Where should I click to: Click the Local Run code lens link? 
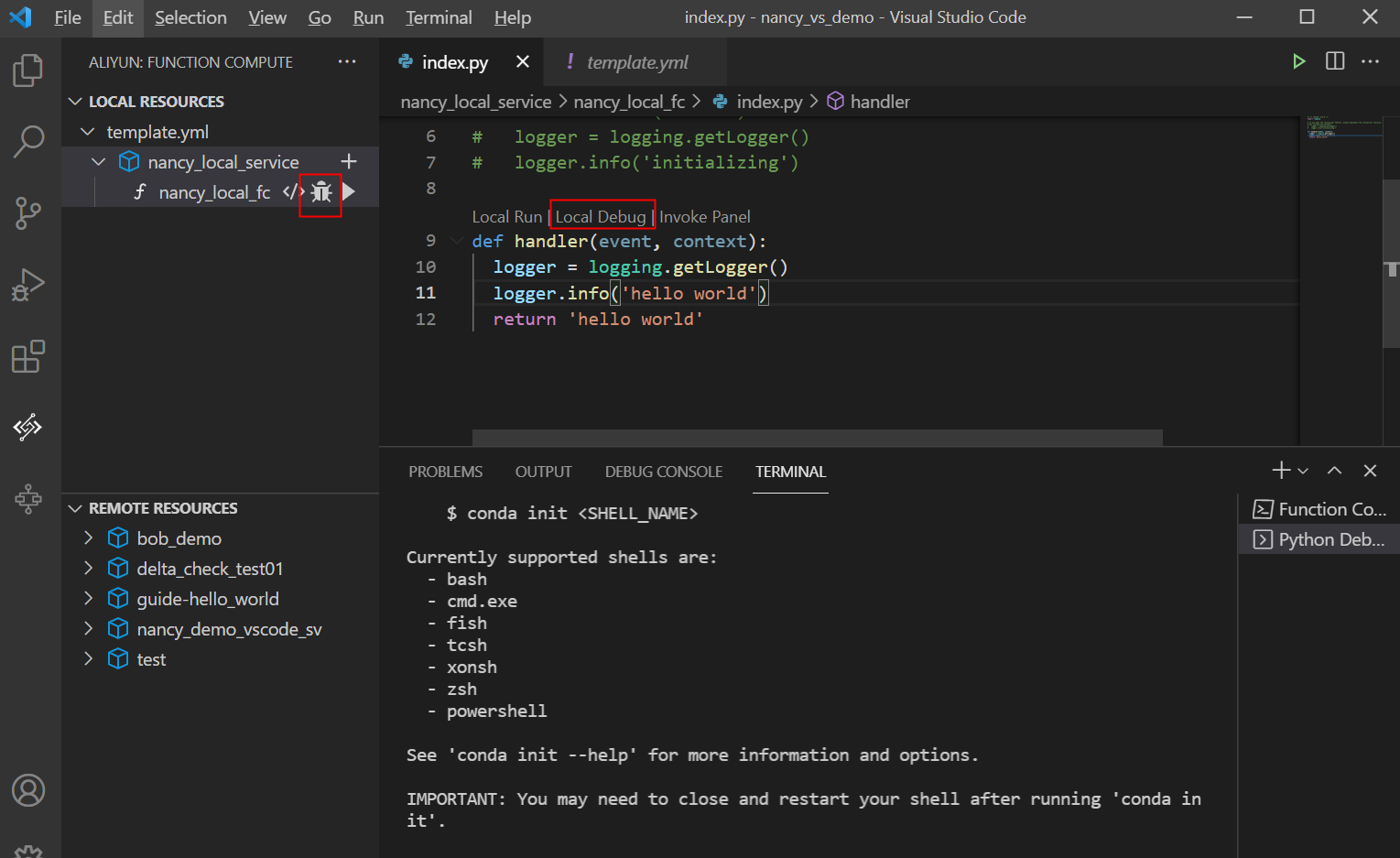click(507, 217)
